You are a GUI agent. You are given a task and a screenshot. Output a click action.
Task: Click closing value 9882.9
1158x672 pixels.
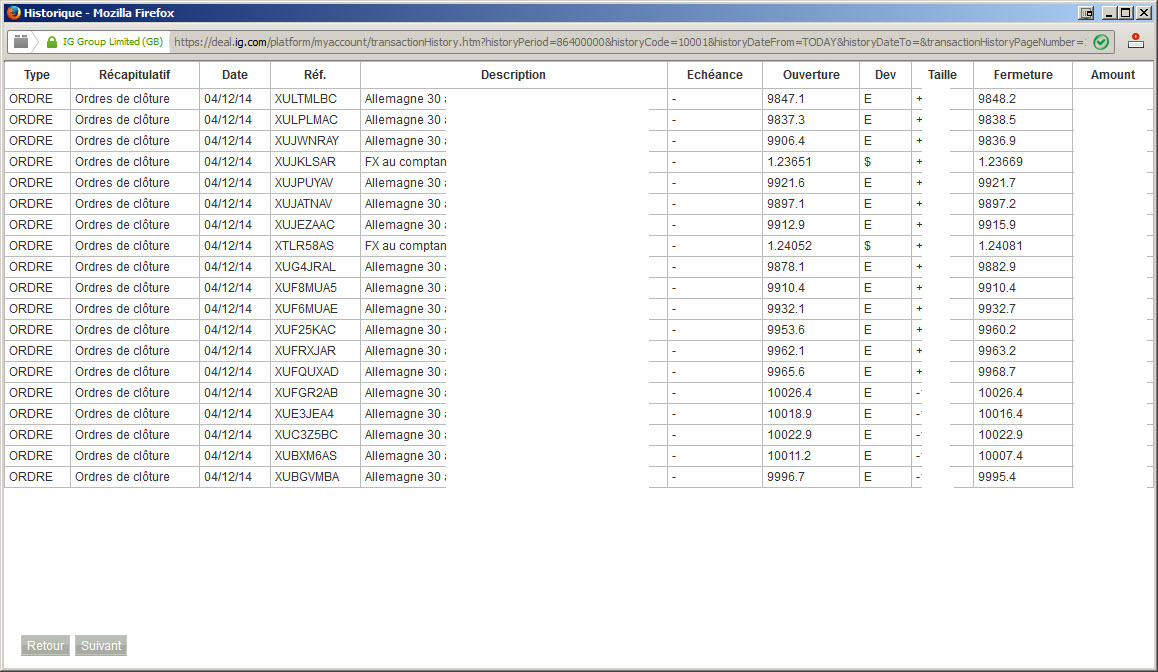(997, 267)
